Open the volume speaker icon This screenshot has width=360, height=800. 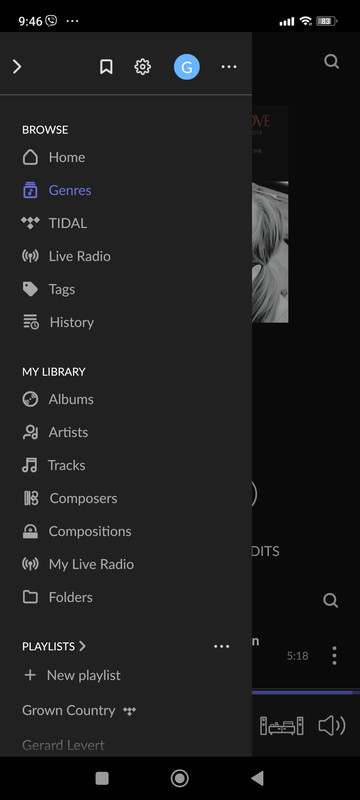tap(331, 726)
